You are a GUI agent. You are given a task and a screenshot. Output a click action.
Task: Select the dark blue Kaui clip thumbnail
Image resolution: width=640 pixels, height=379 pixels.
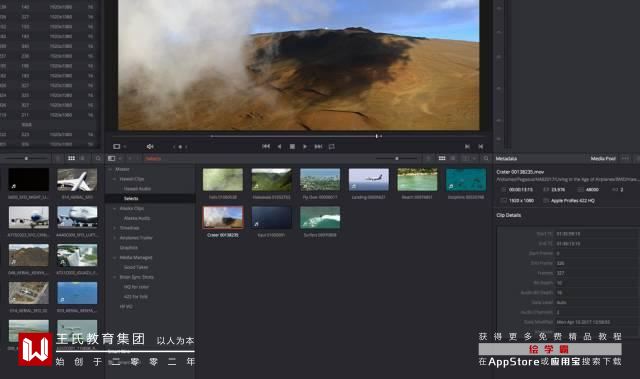point(271,217)
